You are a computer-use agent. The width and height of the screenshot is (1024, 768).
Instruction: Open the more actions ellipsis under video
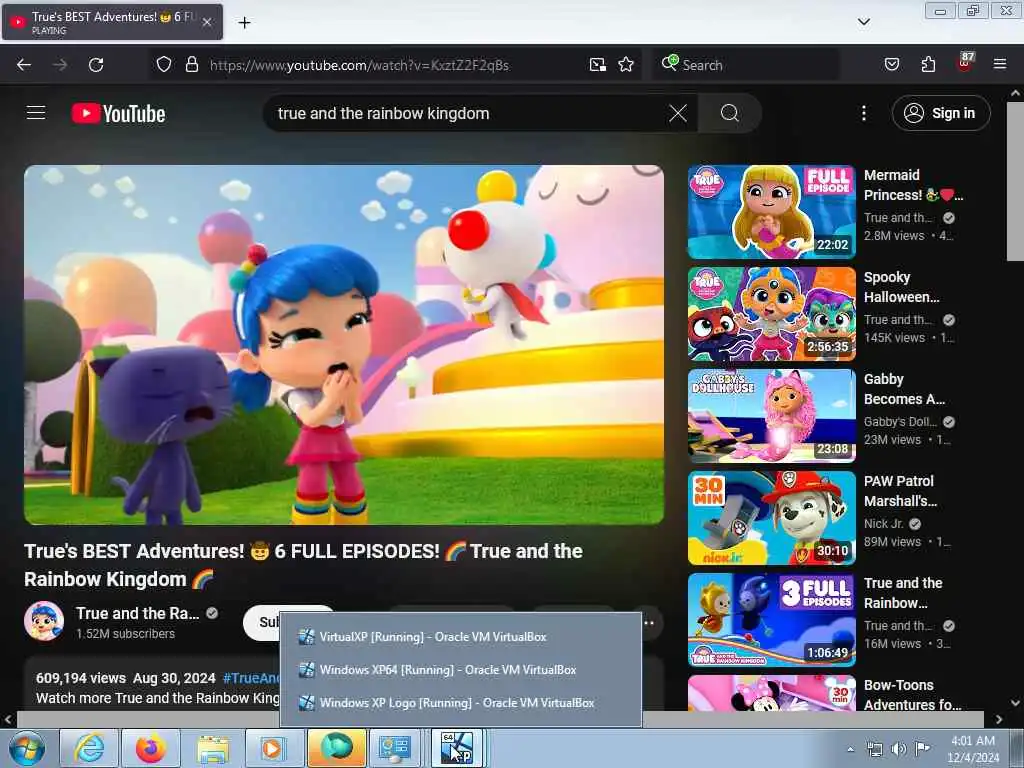click(x=649, y=623)
